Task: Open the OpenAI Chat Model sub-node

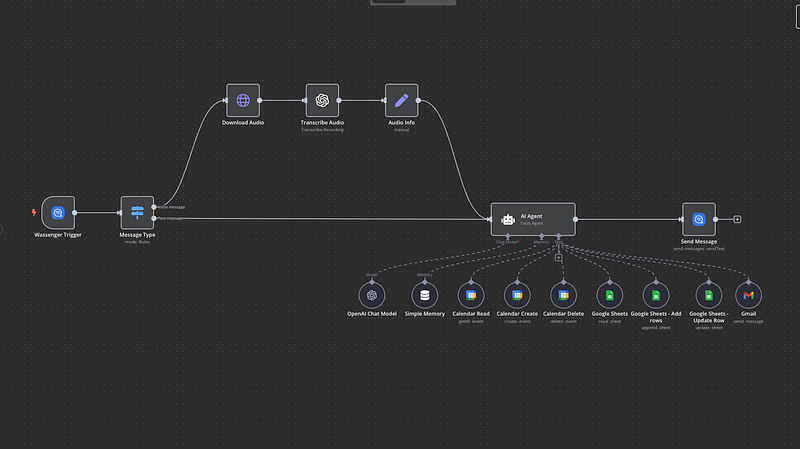Action: [x=372, y=295]
